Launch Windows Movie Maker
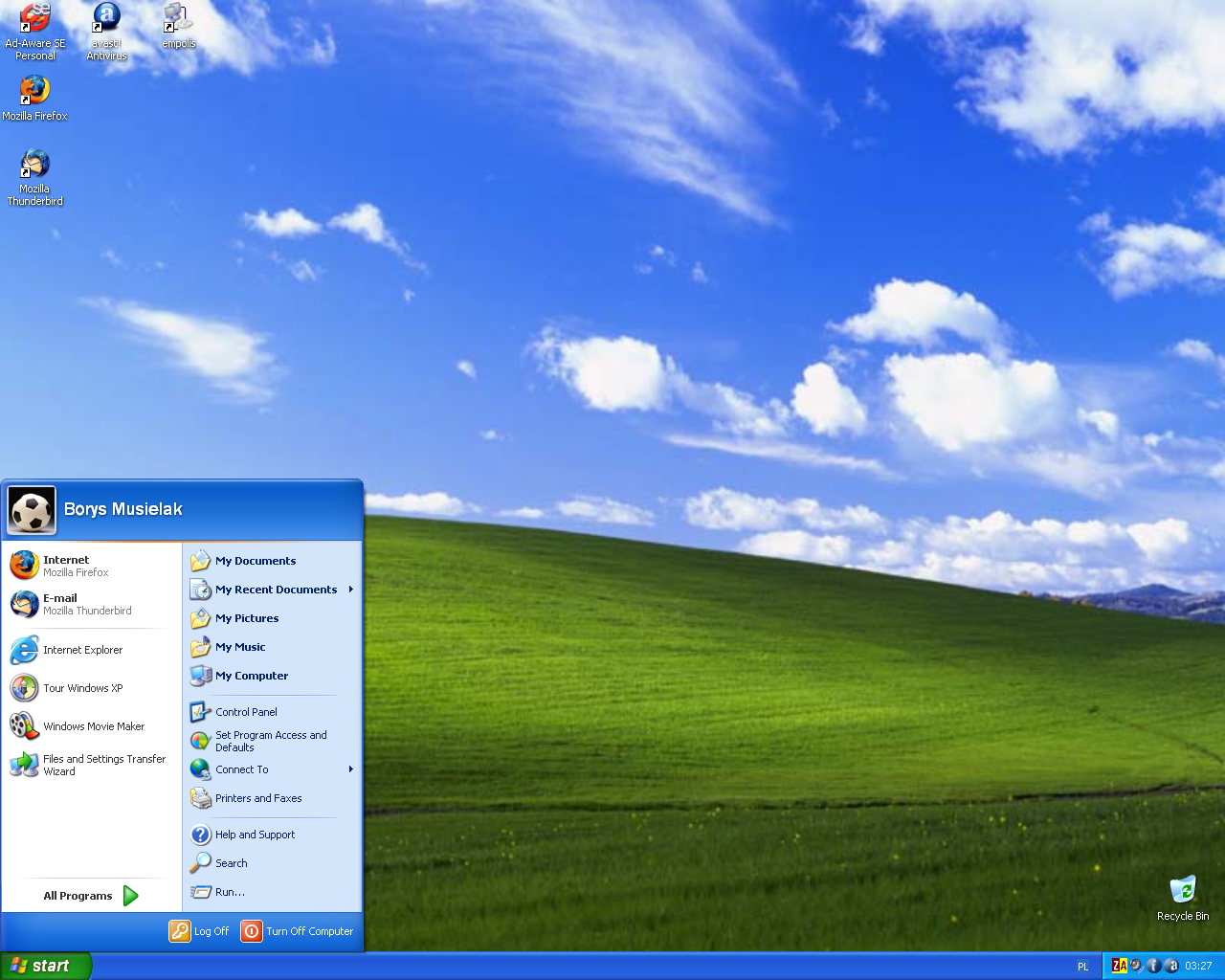The height and width of the screenshot is (980, 1225). 92,726
